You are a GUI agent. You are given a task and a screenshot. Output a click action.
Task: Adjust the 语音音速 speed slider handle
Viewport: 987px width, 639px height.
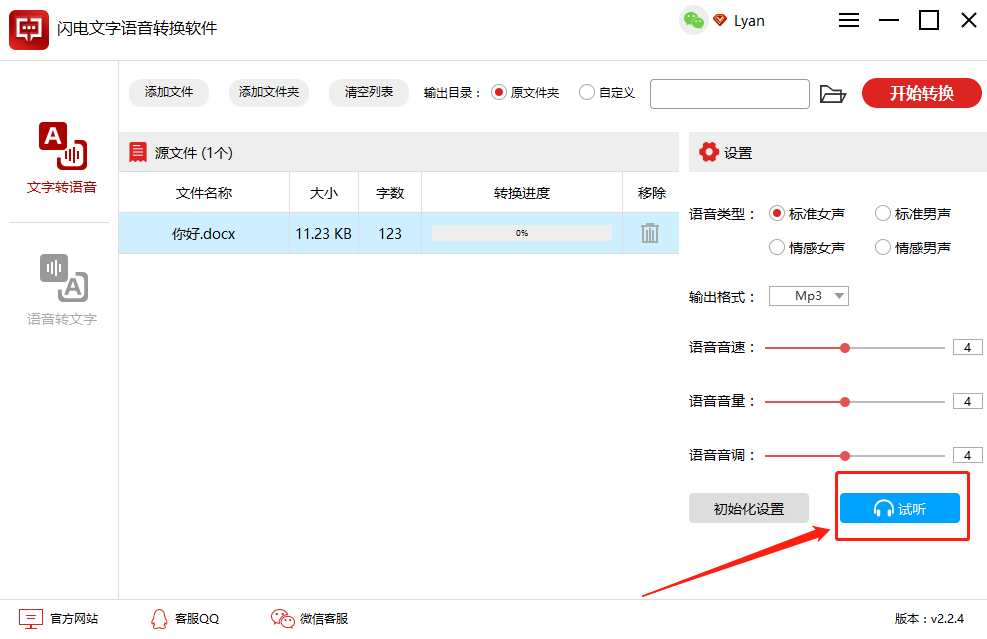845,348
